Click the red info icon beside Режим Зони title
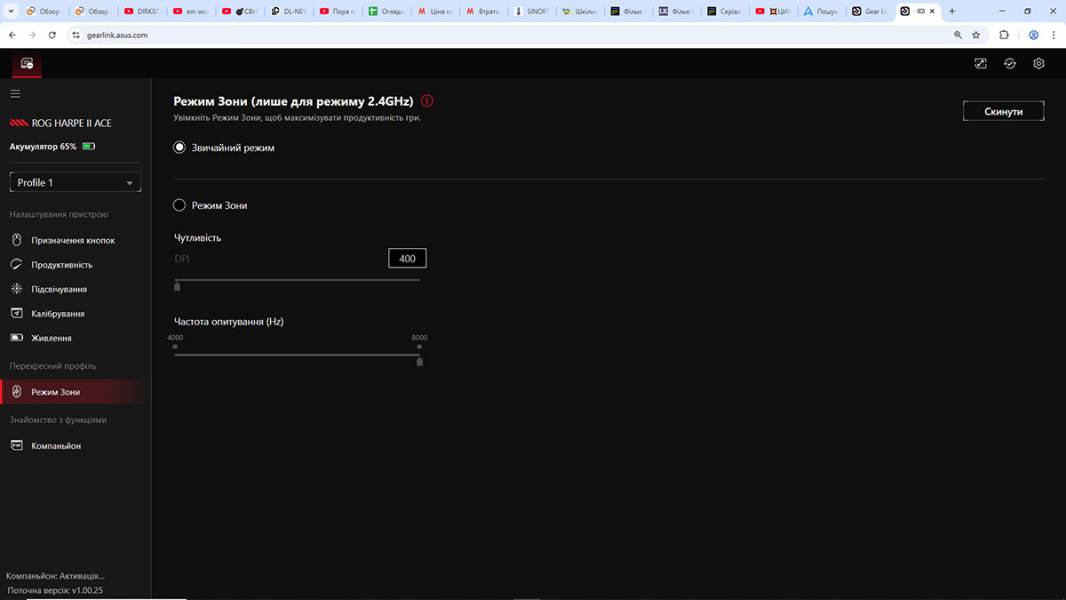This screenshot has height=600, width=1066. pos(427,101)
